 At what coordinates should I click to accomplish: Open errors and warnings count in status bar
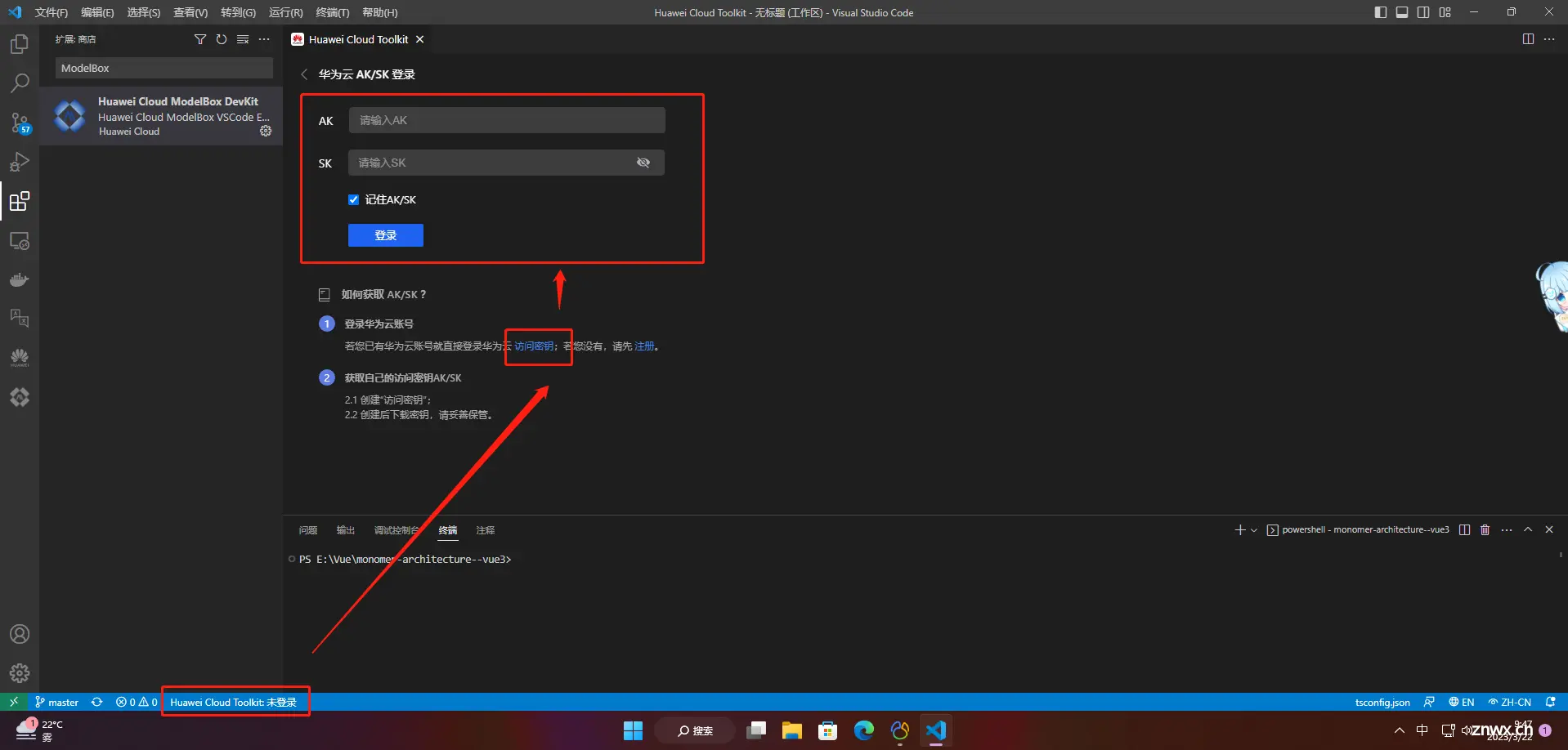point(137,702)
